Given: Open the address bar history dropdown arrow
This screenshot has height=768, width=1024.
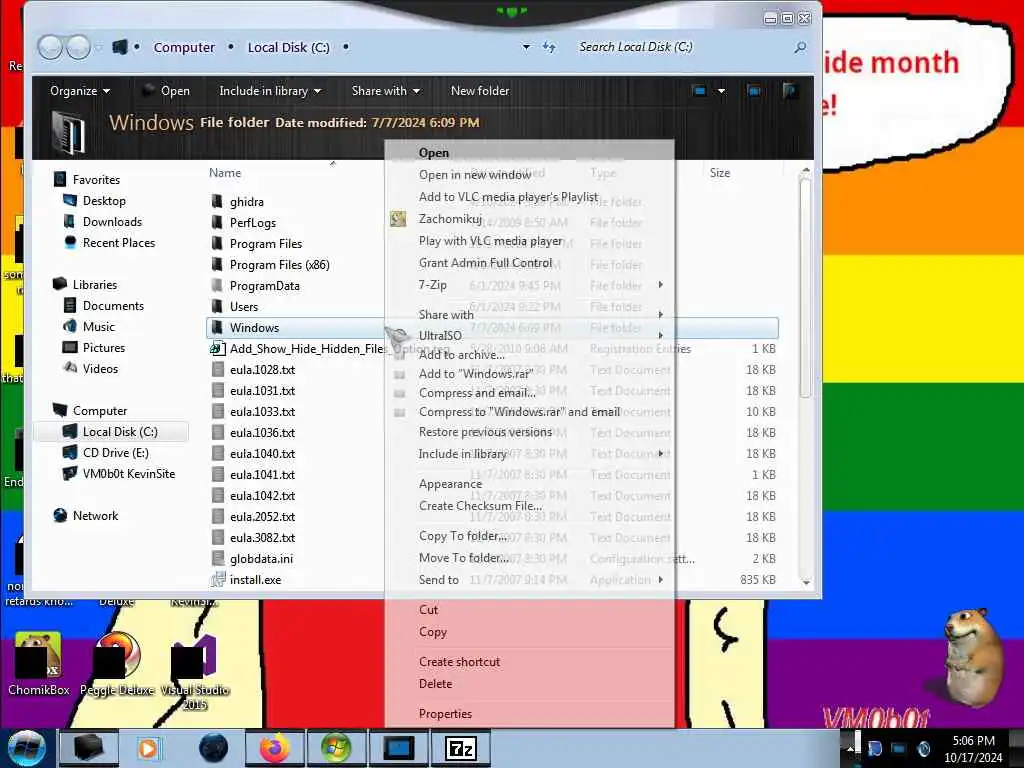Looking at the screenshot, I should [526, 47].
